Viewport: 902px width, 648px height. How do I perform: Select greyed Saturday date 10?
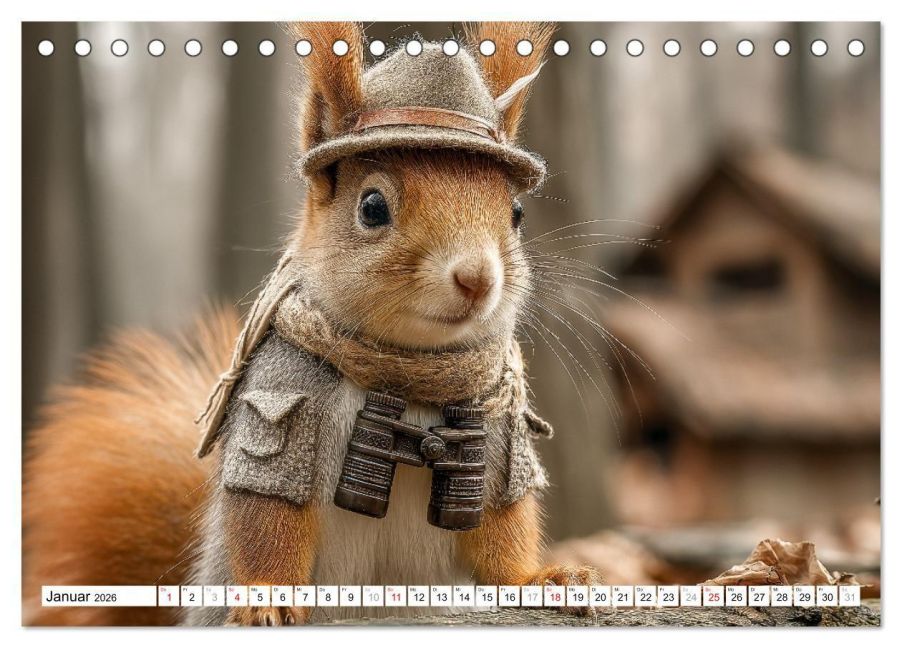(373, 596)
